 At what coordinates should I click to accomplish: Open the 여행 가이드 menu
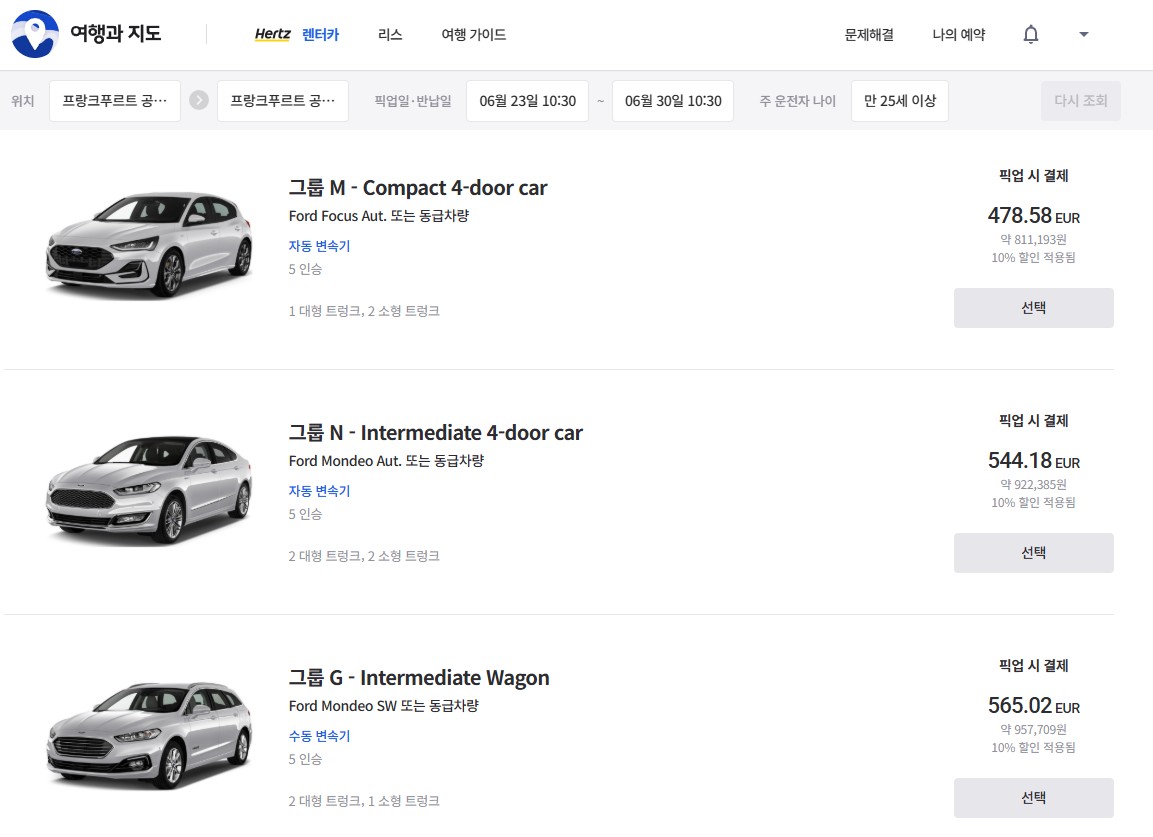pos(474,34)
